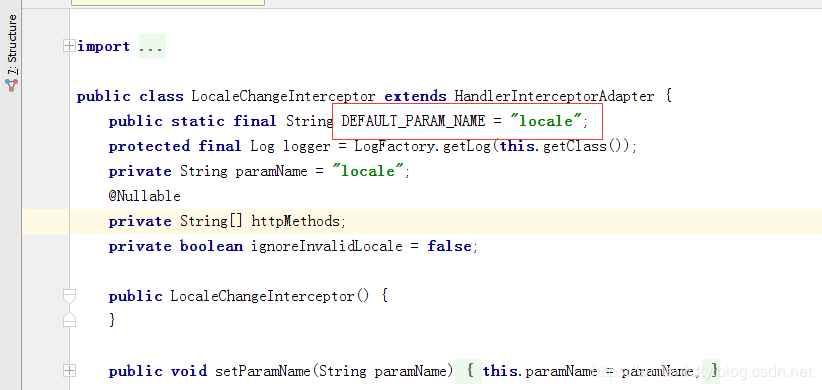Place cursor on httpMethods field
Viewport: 822px width, 390px height.
point(296,221)
